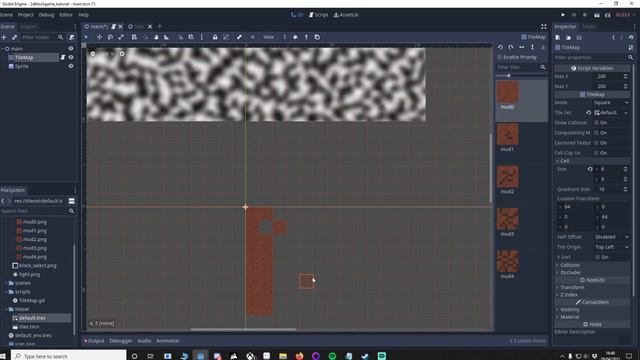This screenshot has width=640, height=360.
Task: Play the current scene clapper icon
Action: click(x=597, y=15)
